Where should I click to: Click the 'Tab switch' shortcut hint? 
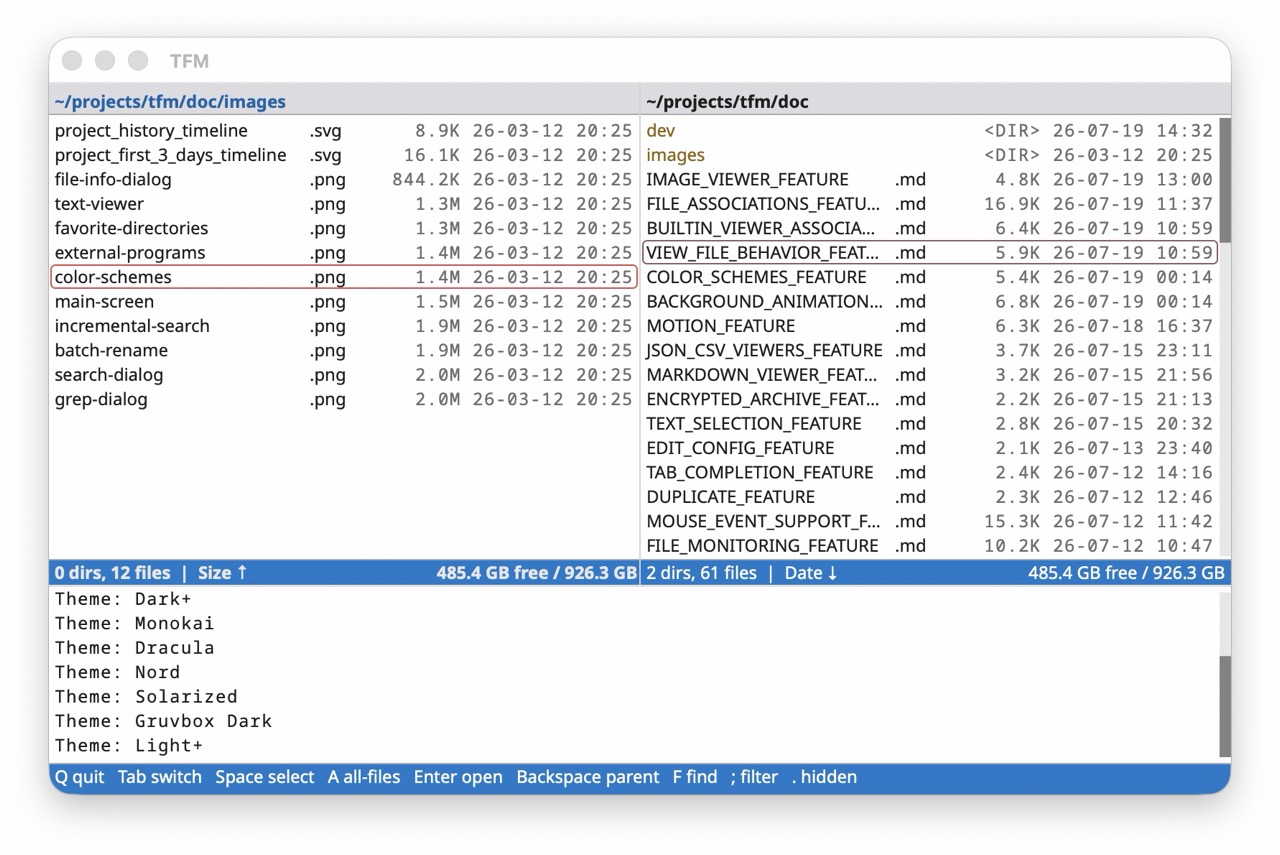[159, 777]
